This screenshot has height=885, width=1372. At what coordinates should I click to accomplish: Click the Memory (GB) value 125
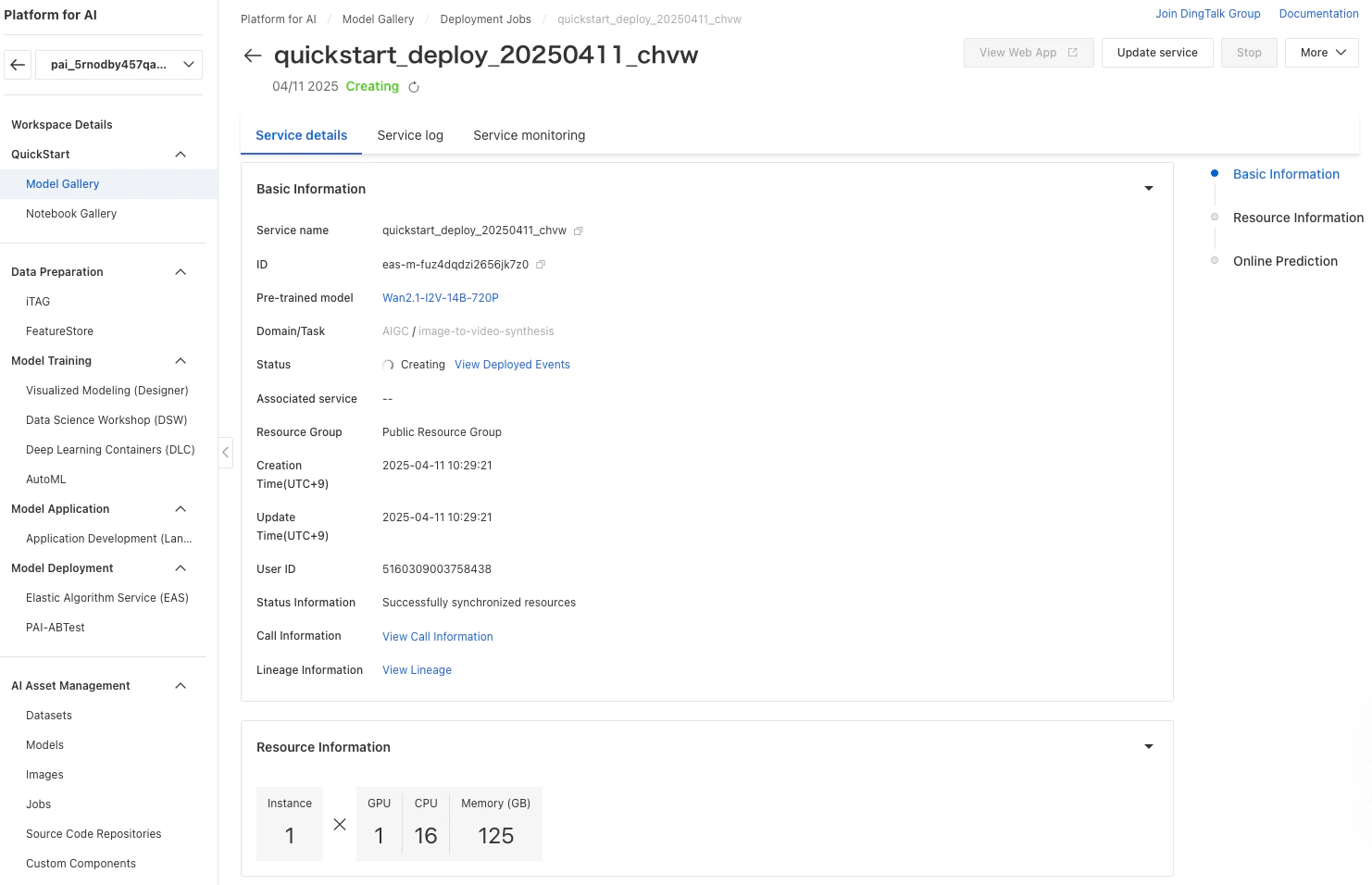coord(496,836)
